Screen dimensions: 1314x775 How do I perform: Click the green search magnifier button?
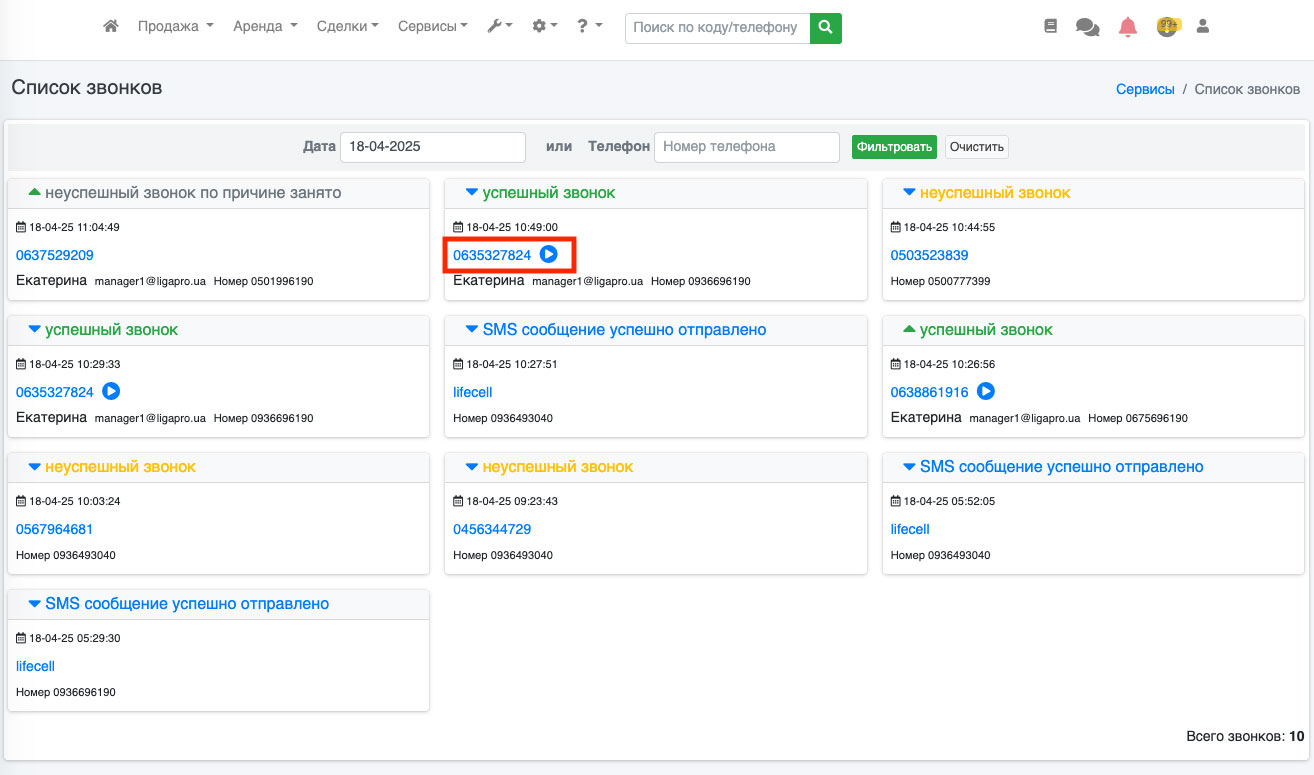825,28
